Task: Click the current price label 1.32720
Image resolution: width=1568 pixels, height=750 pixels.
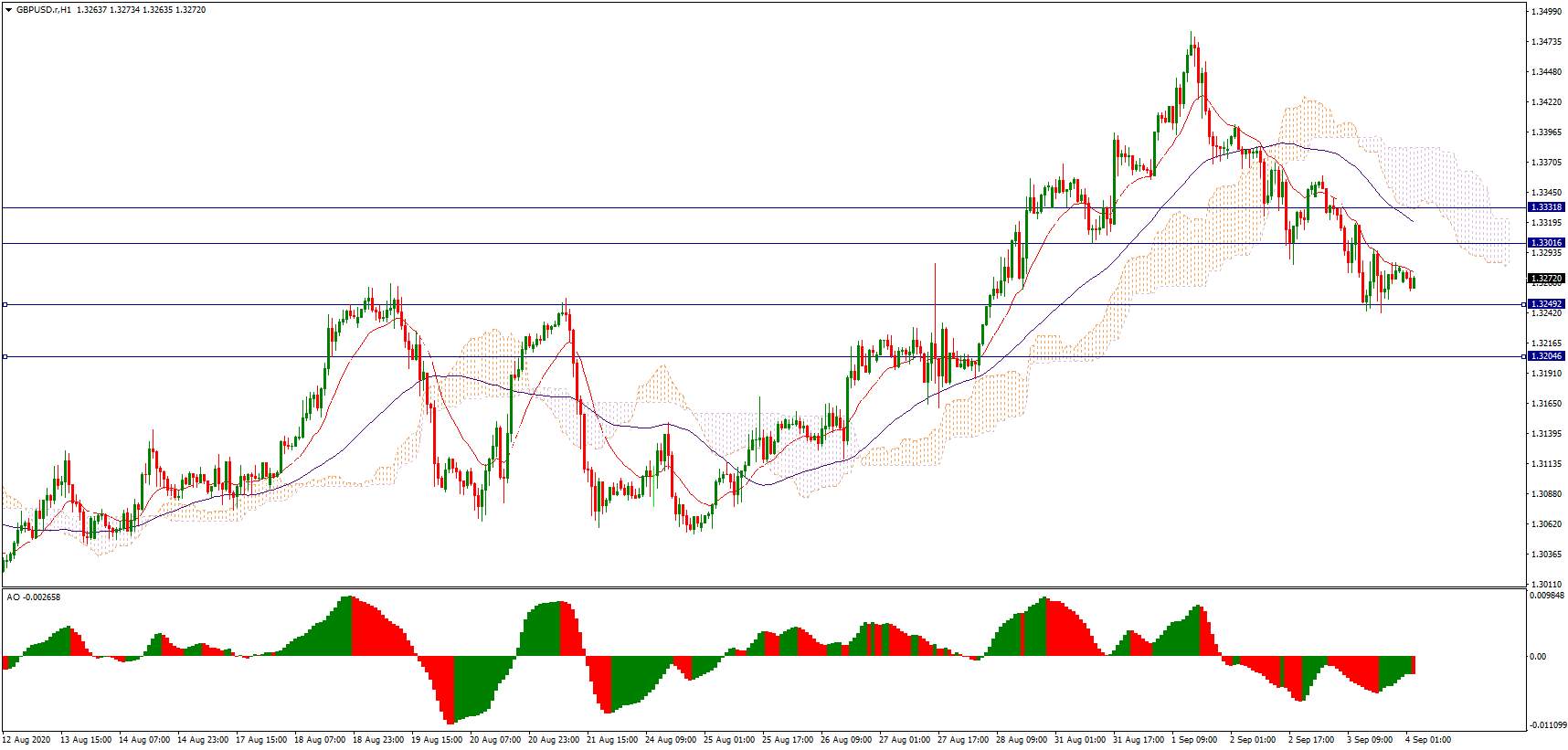Action: [1545, 278]
